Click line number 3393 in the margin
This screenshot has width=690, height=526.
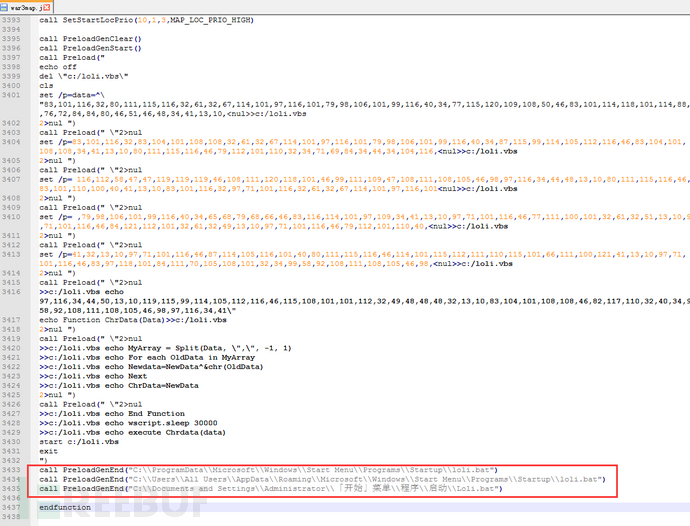point(11,20)
